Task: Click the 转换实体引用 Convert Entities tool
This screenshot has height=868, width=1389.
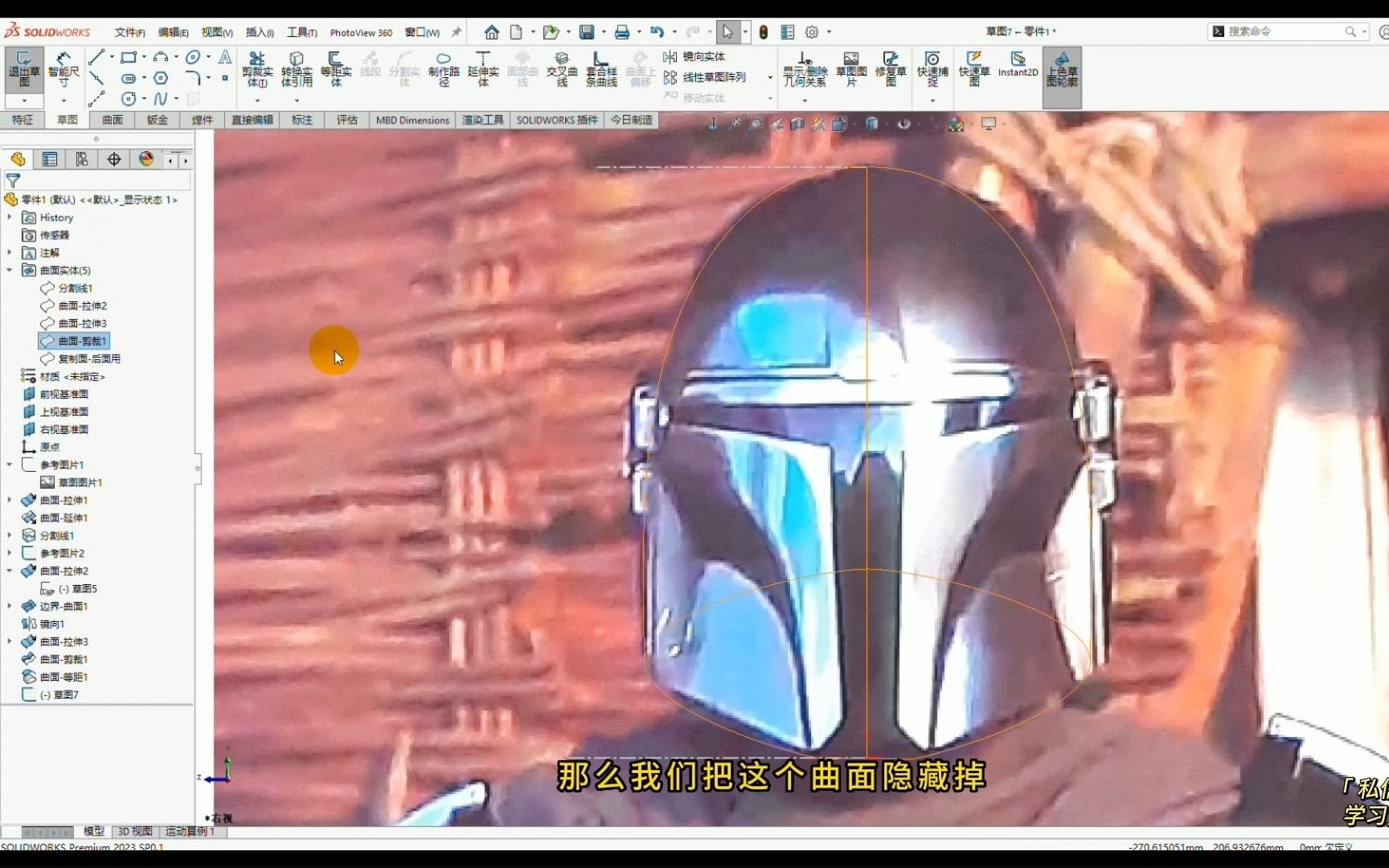Action: coord(297,68)
